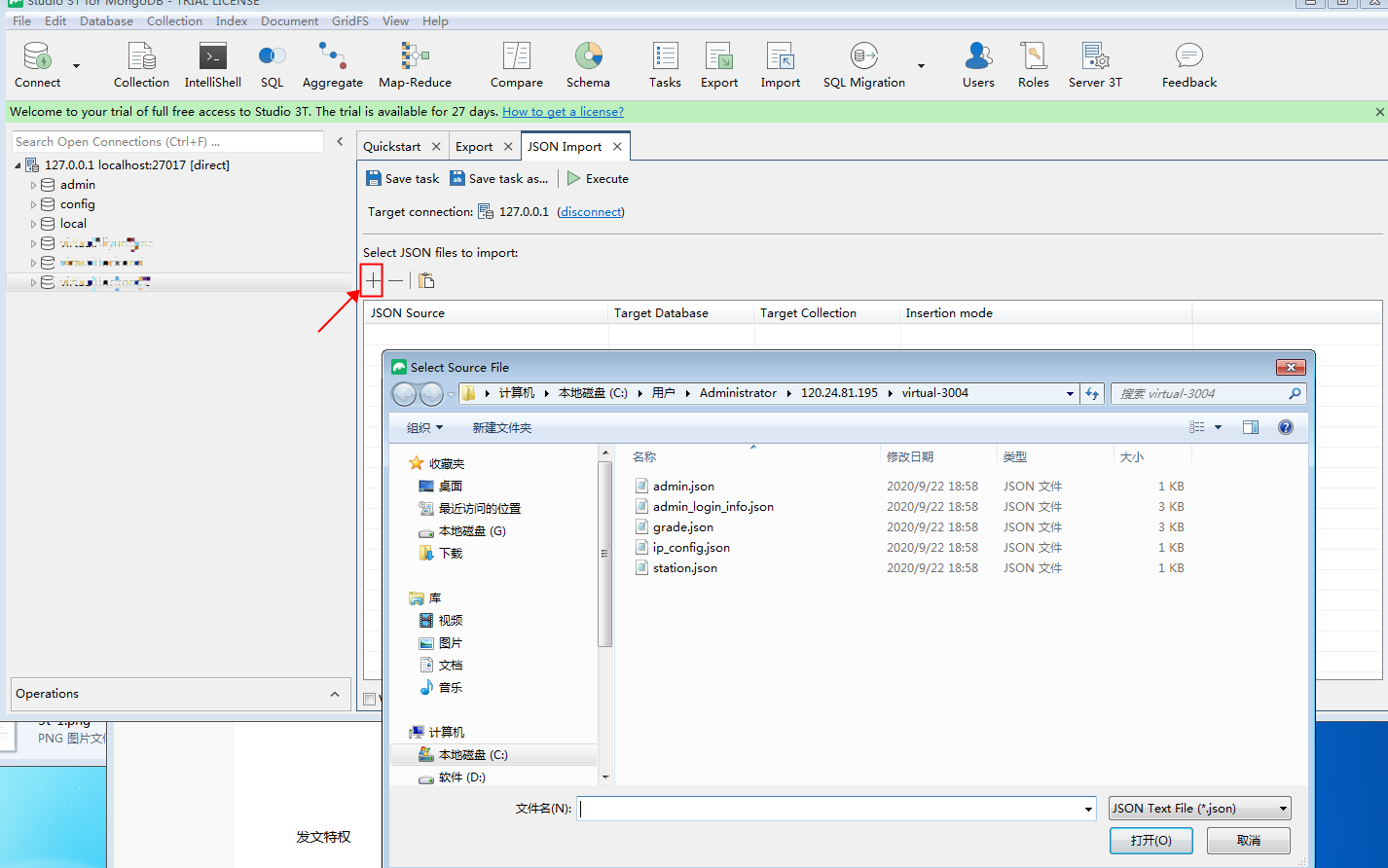Click 新建文件夹 new folder button

(x=502, y=428)
